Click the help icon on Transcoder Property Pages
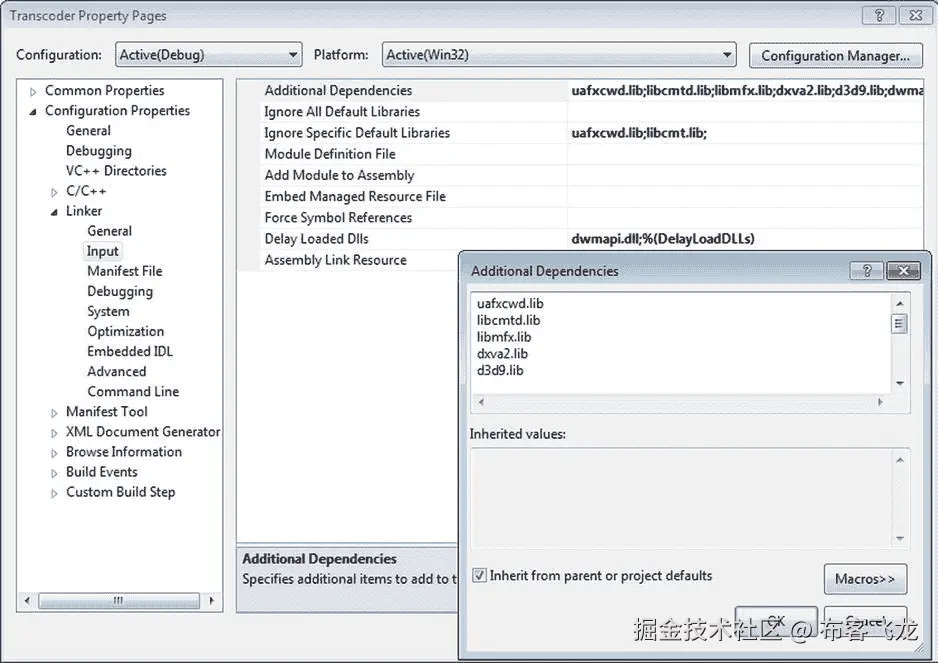 [x=878, y=15]
